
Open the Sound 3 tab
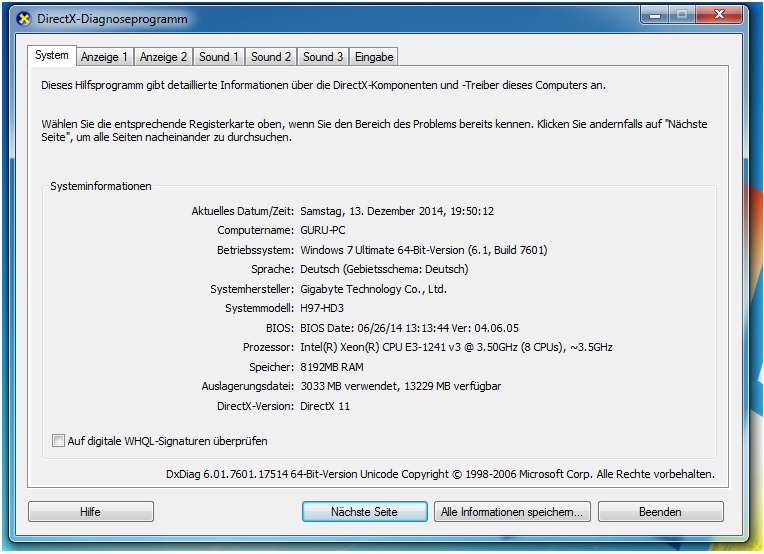coord(323,57)
